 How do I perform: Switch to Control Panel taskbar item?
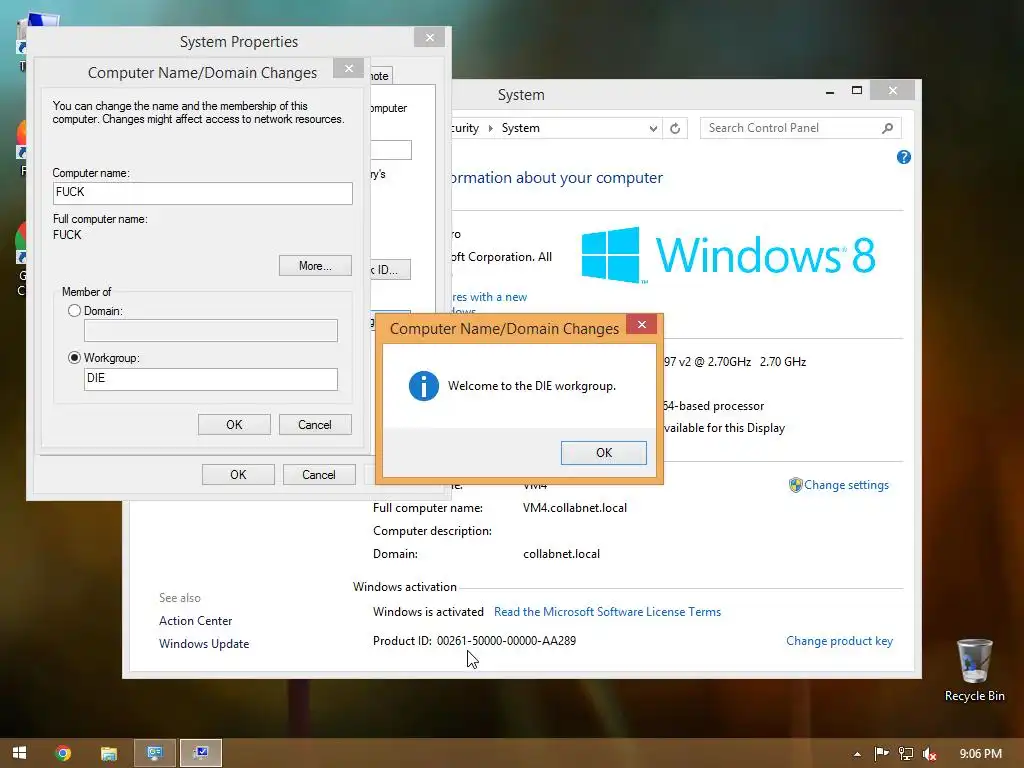(155, 753)
